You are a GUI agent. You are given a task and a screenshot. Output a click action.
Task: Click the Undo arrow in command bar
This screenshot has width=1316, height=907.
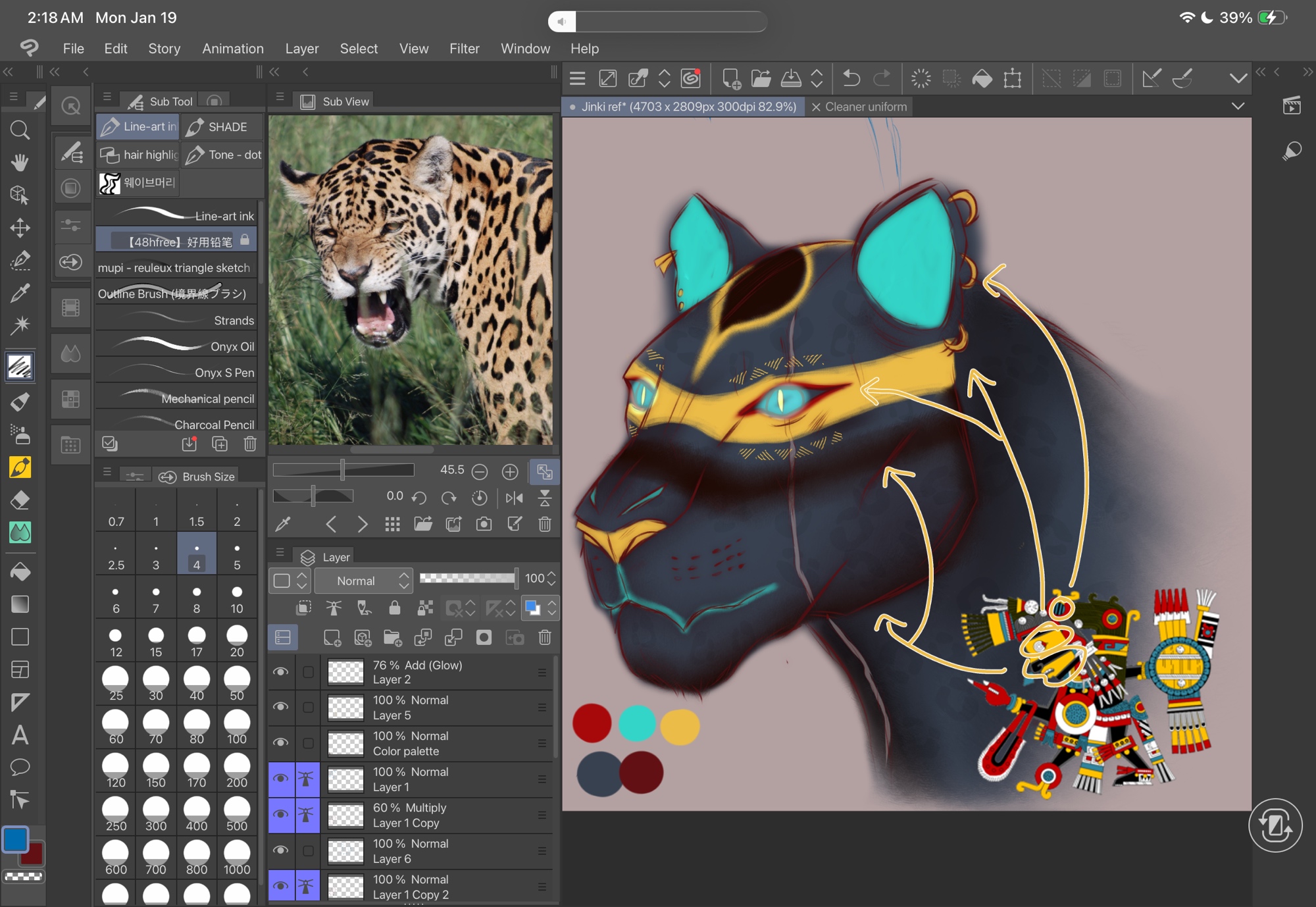(851, 79)
